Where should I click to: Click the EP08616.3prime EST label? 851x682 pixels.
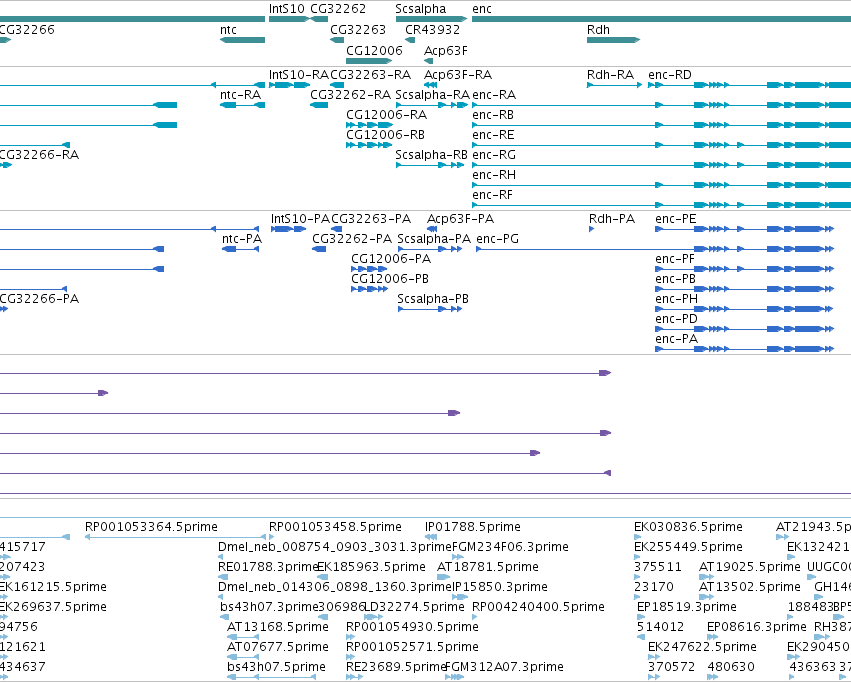click(757, 627)
